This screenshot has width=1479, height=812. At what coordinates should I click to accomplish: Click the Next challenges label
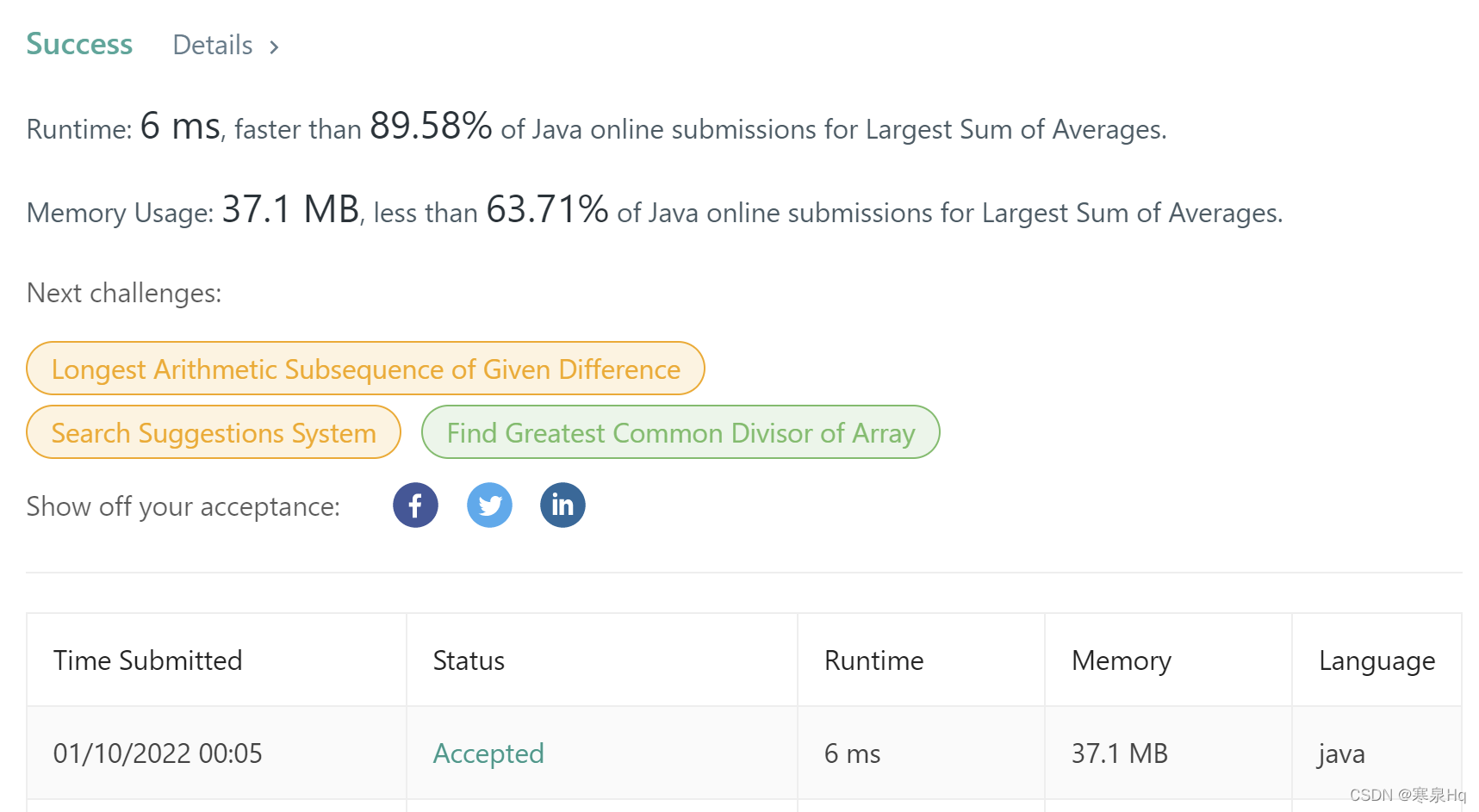tap(123, 293)
